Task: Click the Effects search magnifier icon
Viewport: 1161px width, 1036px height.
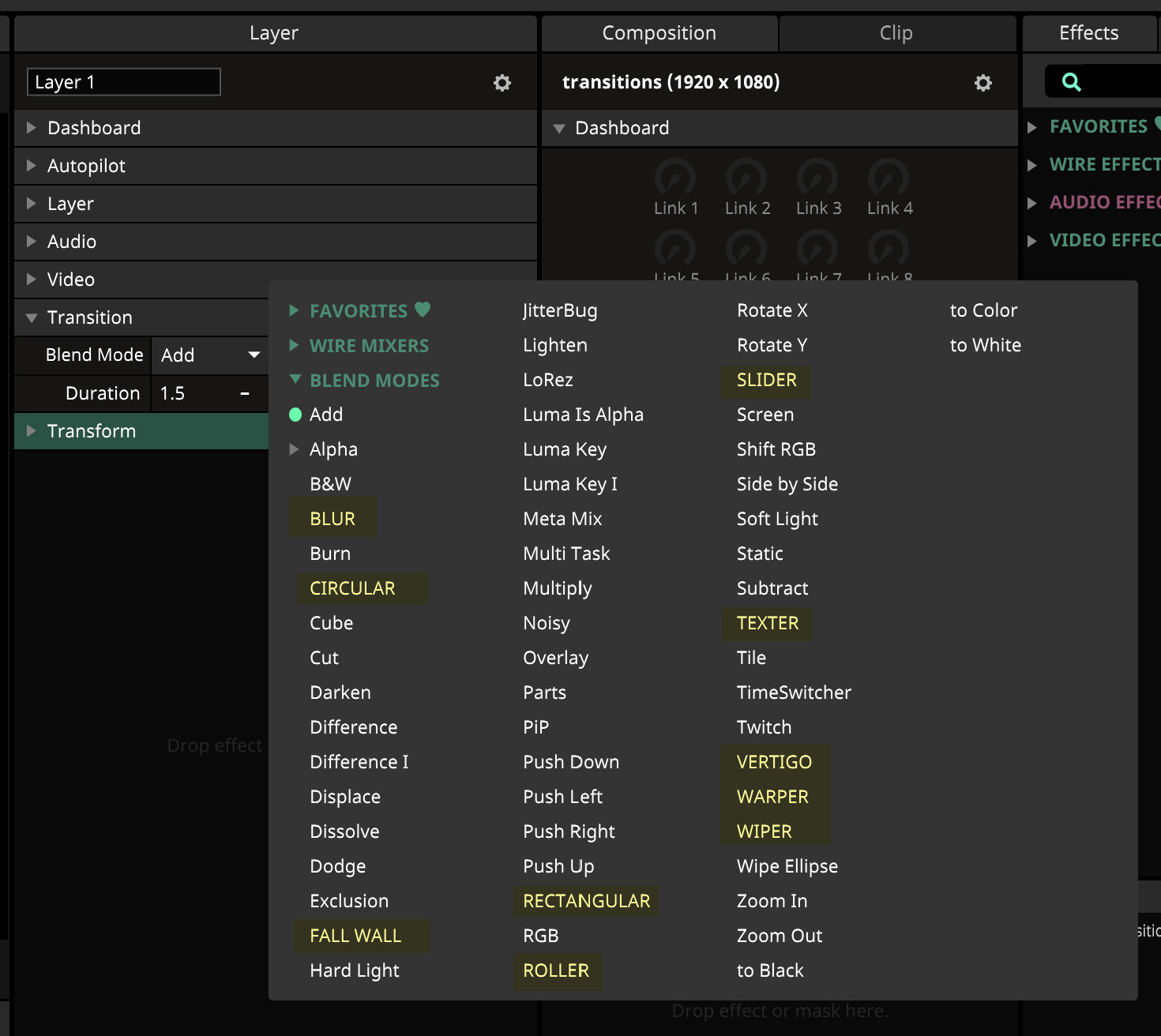Action: click(x=1071, y=82)
